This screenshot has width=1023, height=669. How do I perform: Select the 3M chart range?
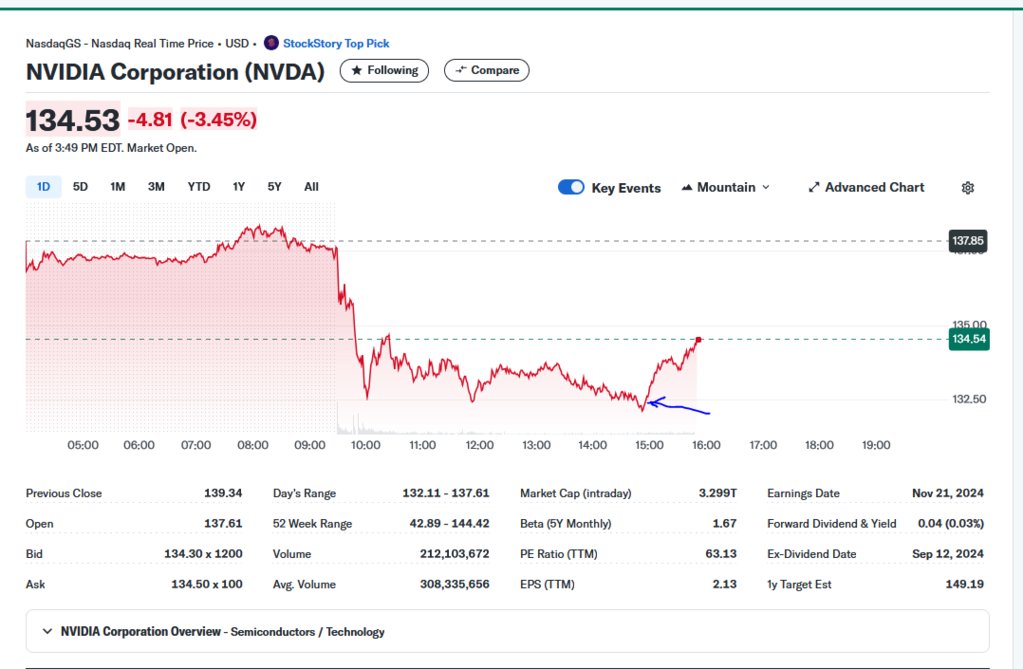pyautogui.click(x=156, y=187)
